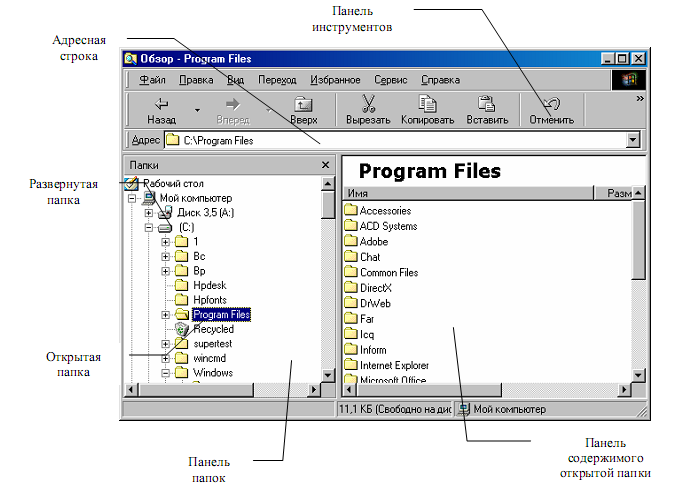
Task: Collapse the (C:) drive node
Action: click(149, 227)
